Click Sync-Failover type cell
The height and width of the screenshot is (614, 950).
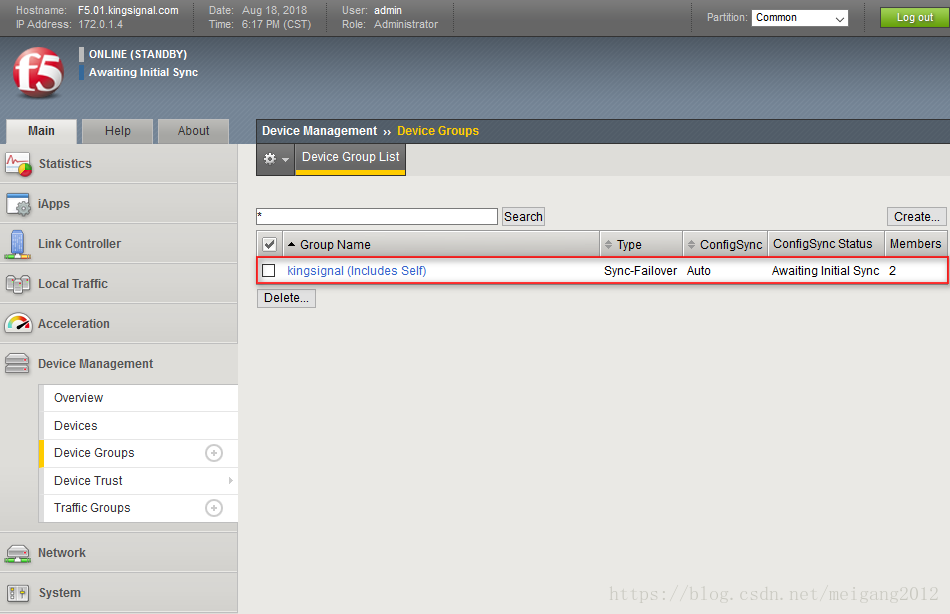(640, 271)
